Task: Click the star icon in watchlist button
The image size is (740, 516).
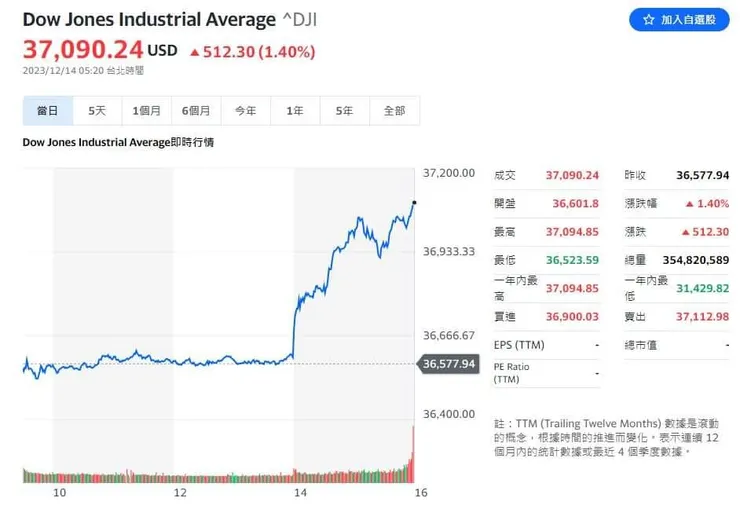Action: coord(648,20)
